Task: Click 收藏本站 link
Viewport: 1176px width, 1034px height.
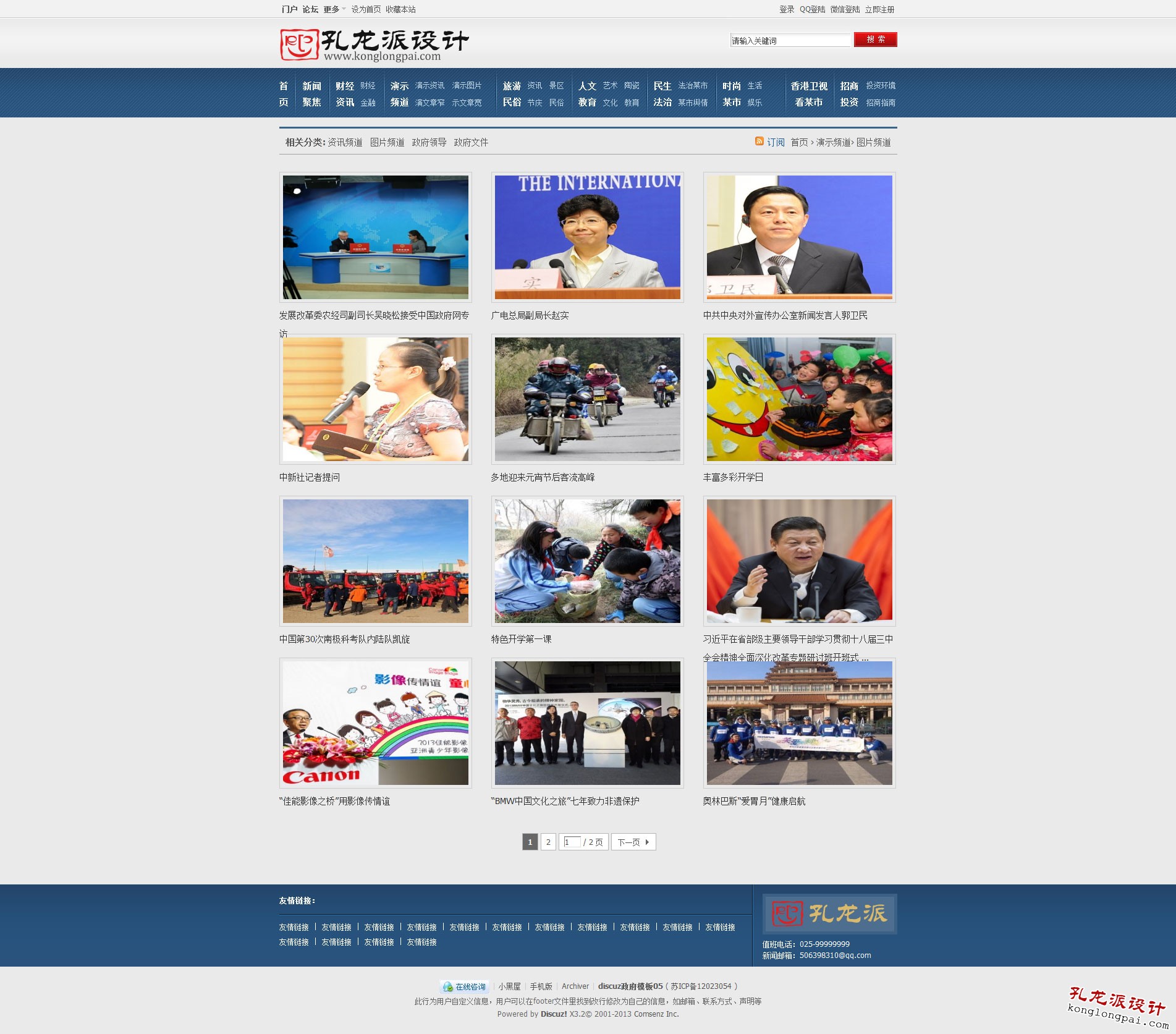Action: pos(400,9)
